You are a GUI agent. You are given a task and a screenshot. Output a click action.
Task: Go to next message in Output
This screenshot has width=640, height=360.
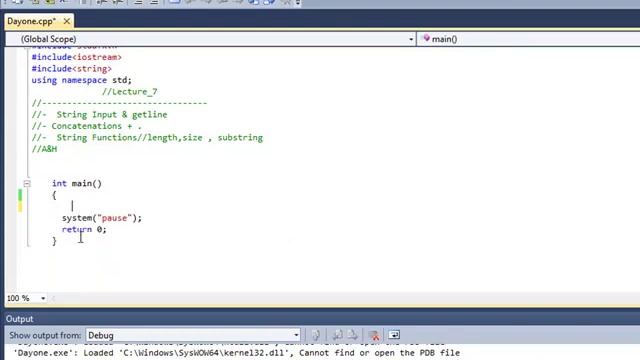click(x=352, y=336)
